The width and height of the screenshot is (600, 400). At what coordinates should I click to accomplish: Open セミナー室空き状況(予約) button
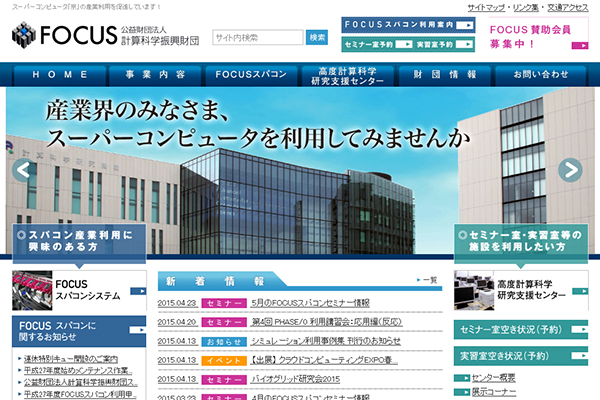(x=521, y=330)
